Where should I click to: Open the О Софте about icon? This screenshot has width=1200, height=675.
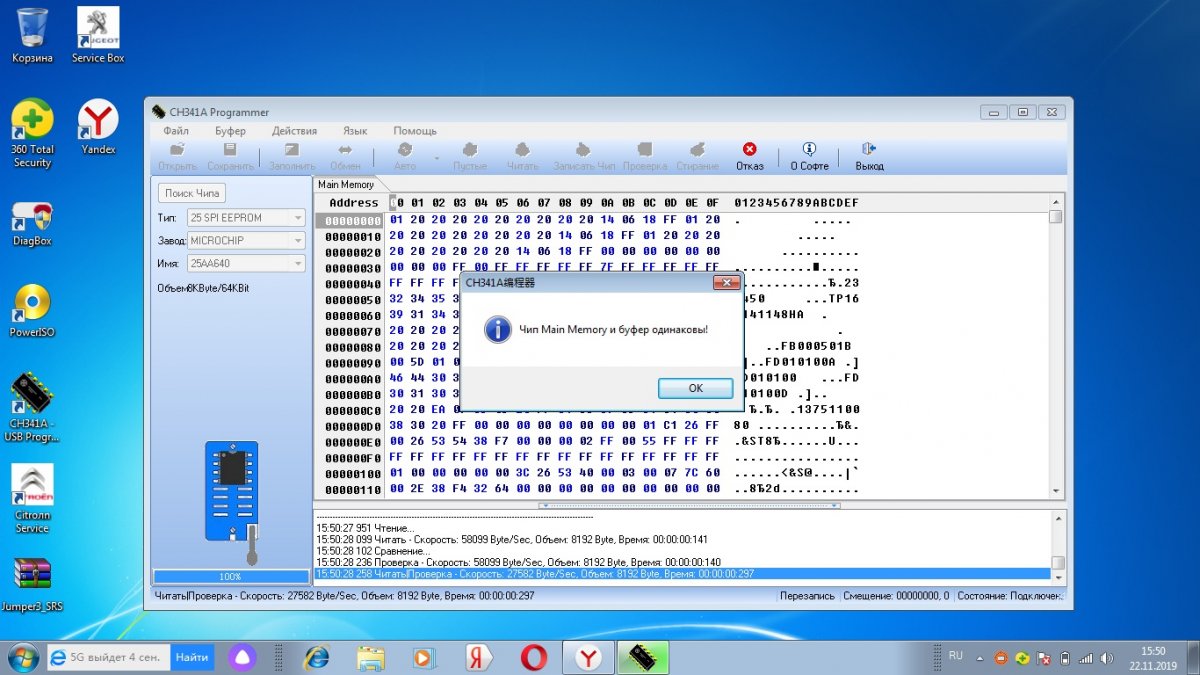coord(809,151)
